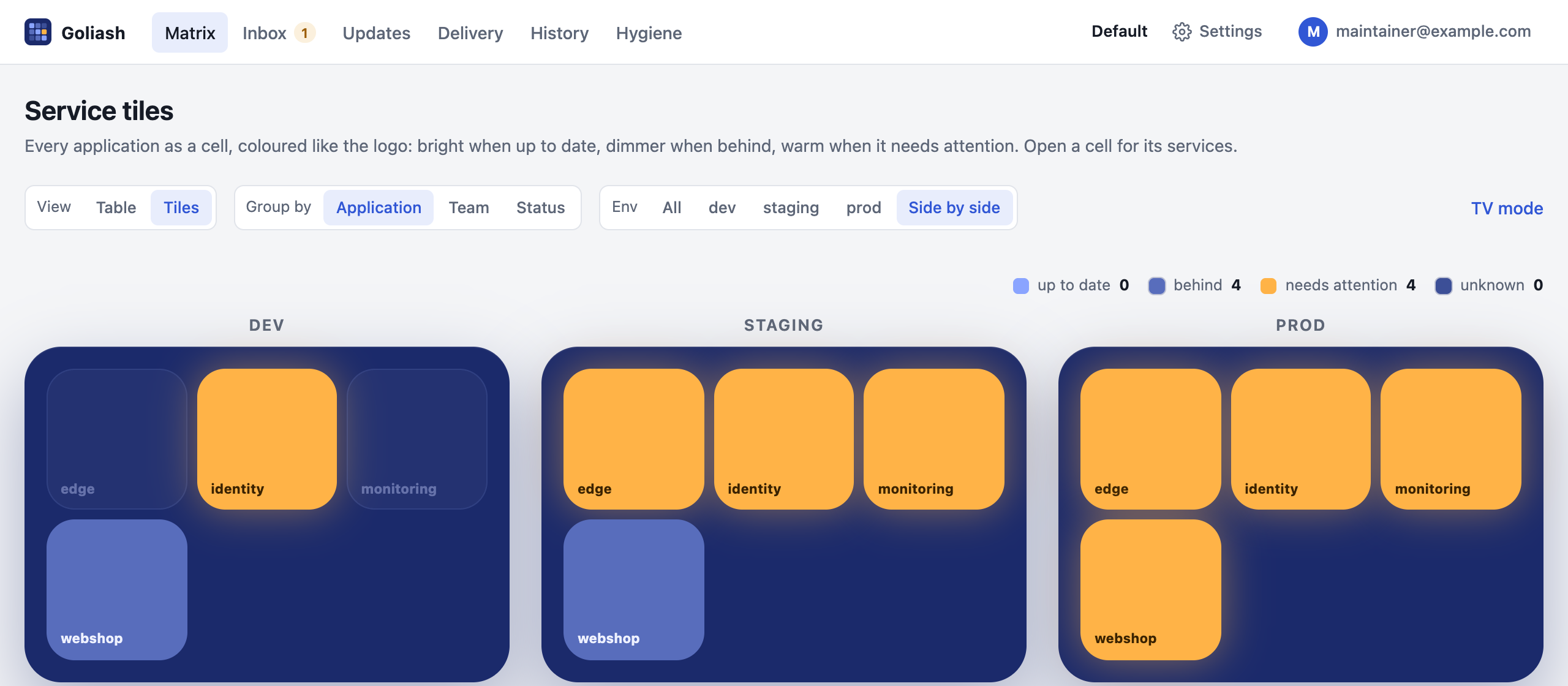Open the webshop tile in STAGING
Viewport: 1568px width, 686px height.
(634, 589)
